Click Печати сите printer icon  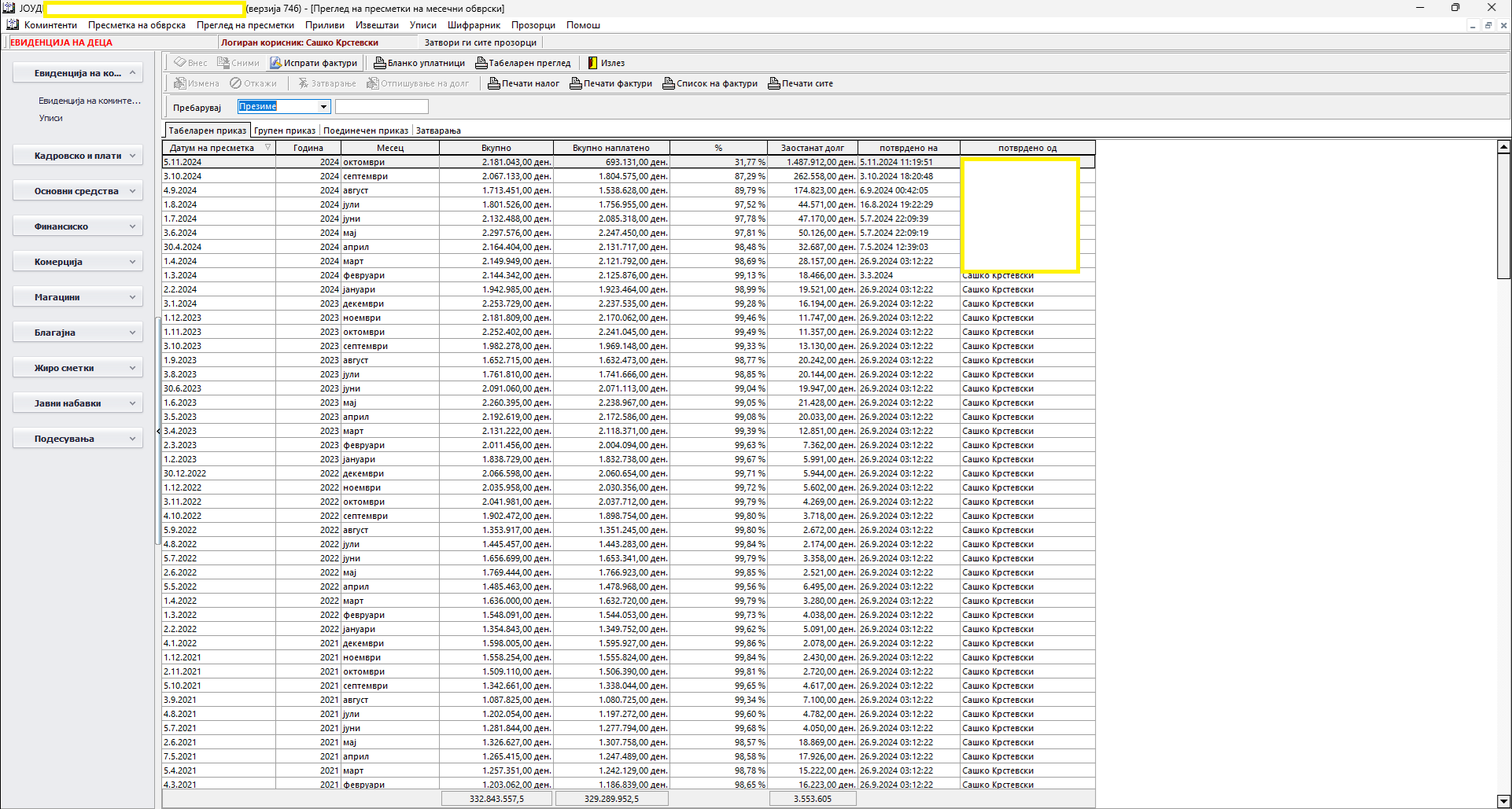[x=774, y=83]
